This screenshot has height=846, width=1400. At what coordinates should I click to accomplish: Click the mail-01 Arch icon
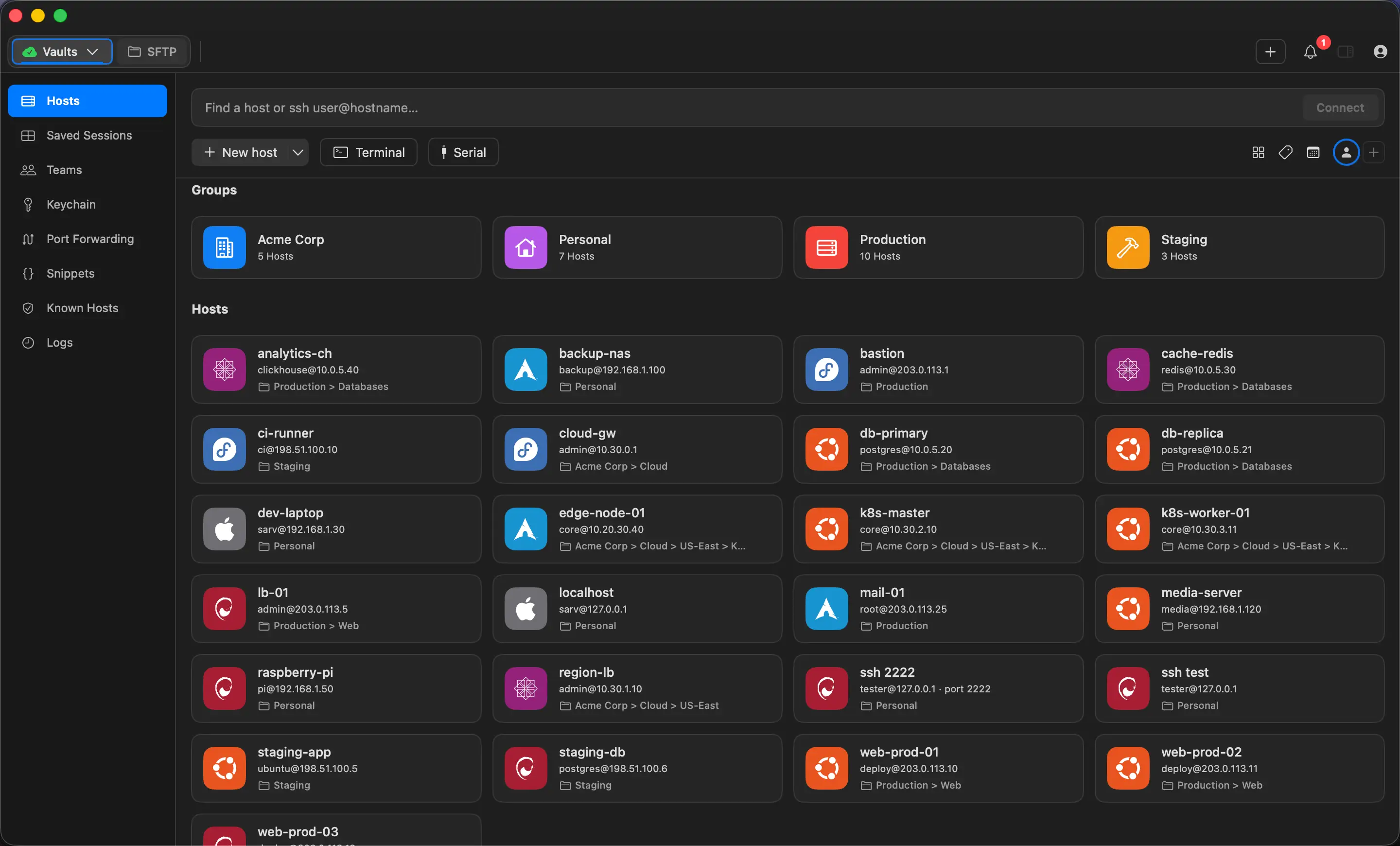826,609
